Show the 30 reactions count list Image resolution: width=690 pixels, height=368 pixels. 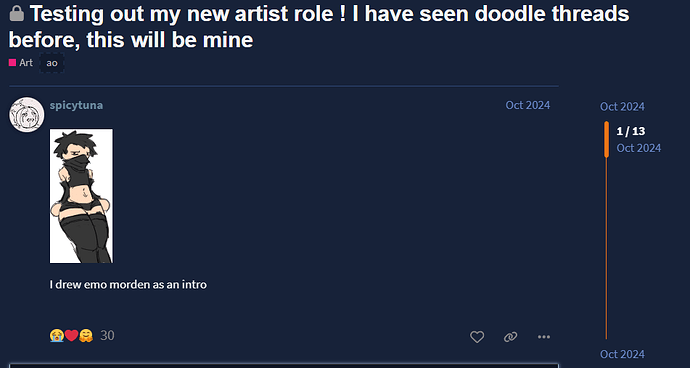tap(107, 336)
